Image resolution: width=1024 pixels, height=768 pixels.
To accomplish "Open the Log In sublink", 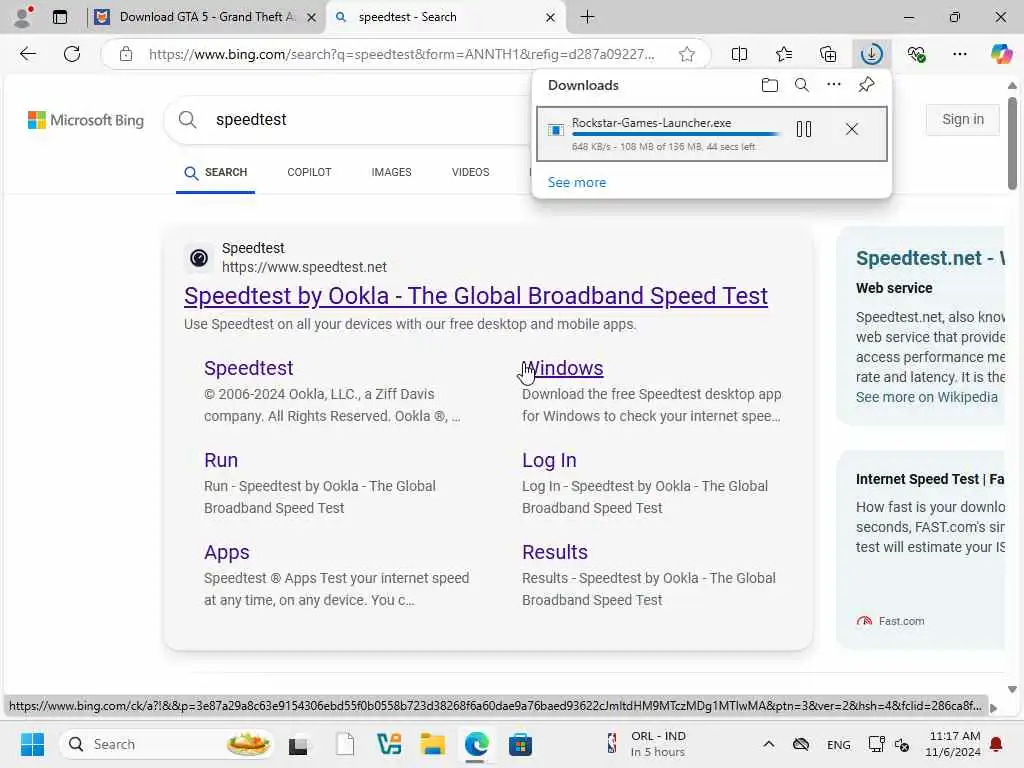I will (x=549, y=460).
